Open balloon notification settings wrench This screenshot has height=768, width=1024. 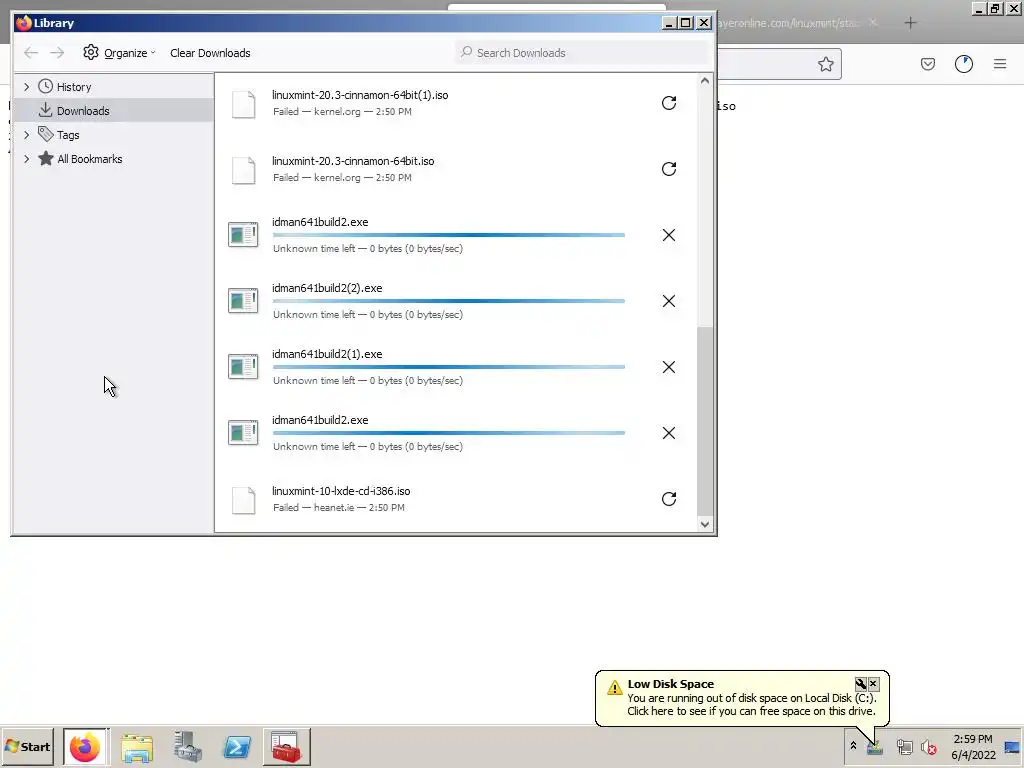(x=861, y=684)
